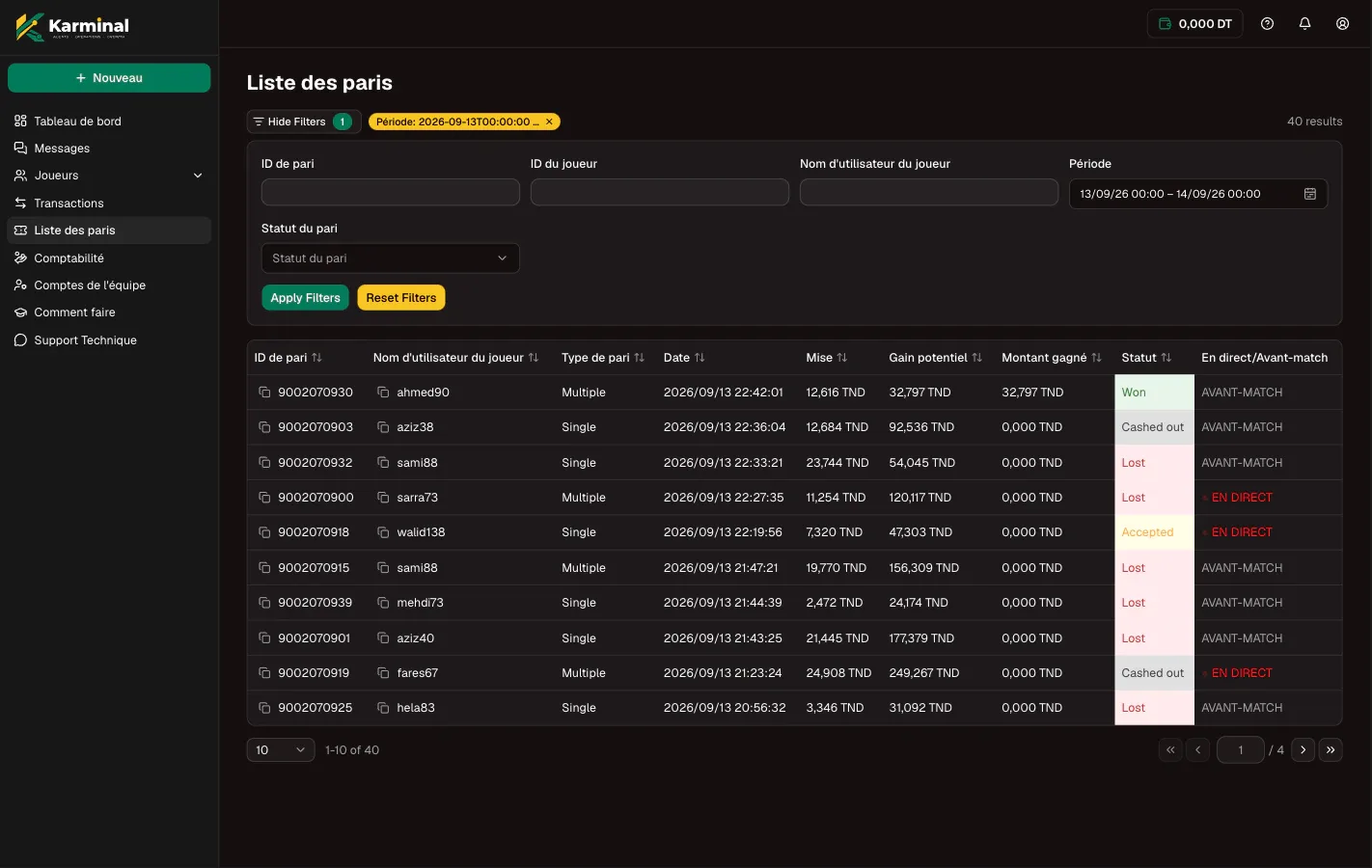Image resolution: width=1372 pixels, height=868 pixels.
Task: Click EN DIRECT label in sarra73 row
Action: coord(1242,498)
